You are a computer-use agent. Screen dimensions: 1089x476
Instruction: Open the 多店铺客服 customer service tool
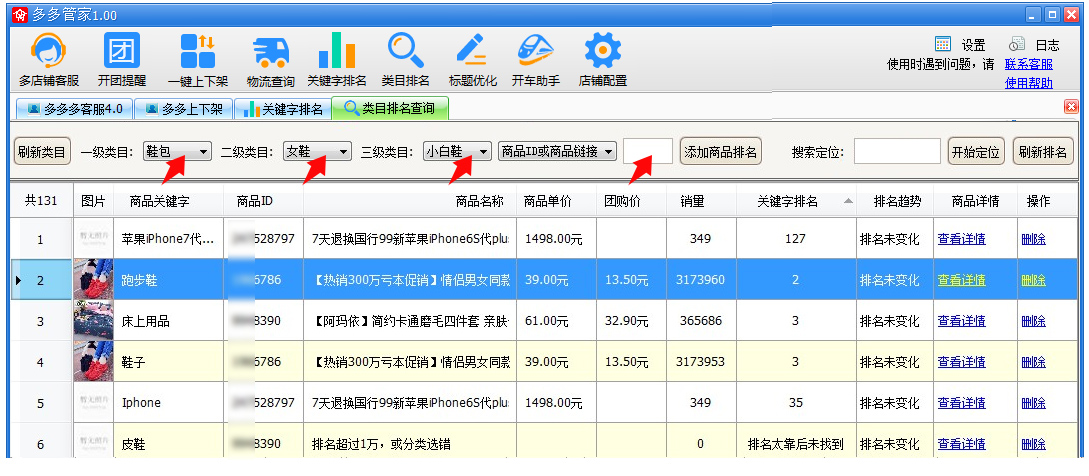point(49,60)
